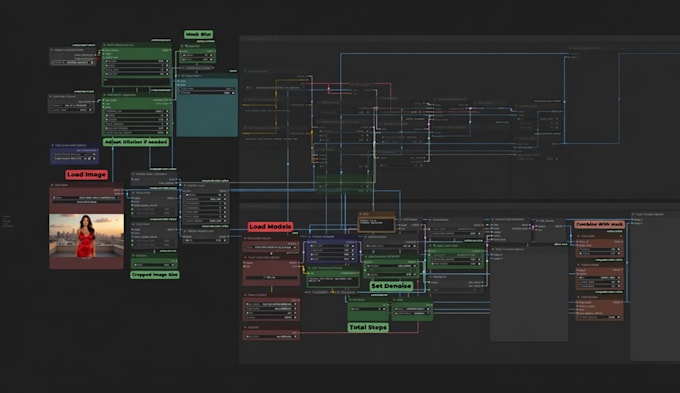Open the dropdown in the top-left gray node

pyautogui.click(x=73, y=62)
